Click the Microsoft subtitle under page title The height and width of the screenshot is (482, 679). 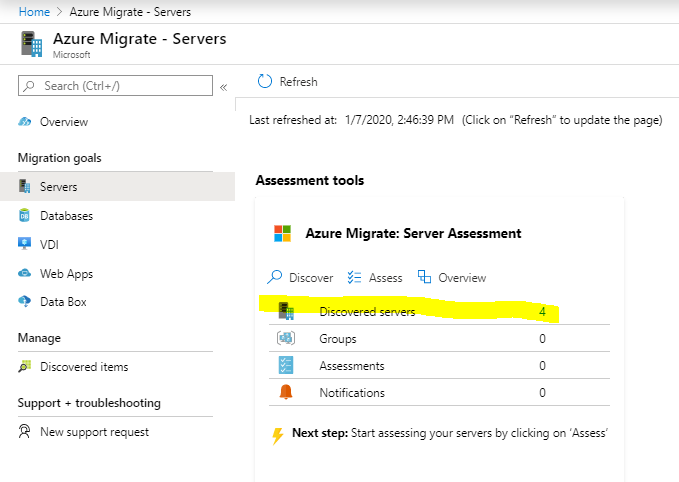[x=71, y=55]
